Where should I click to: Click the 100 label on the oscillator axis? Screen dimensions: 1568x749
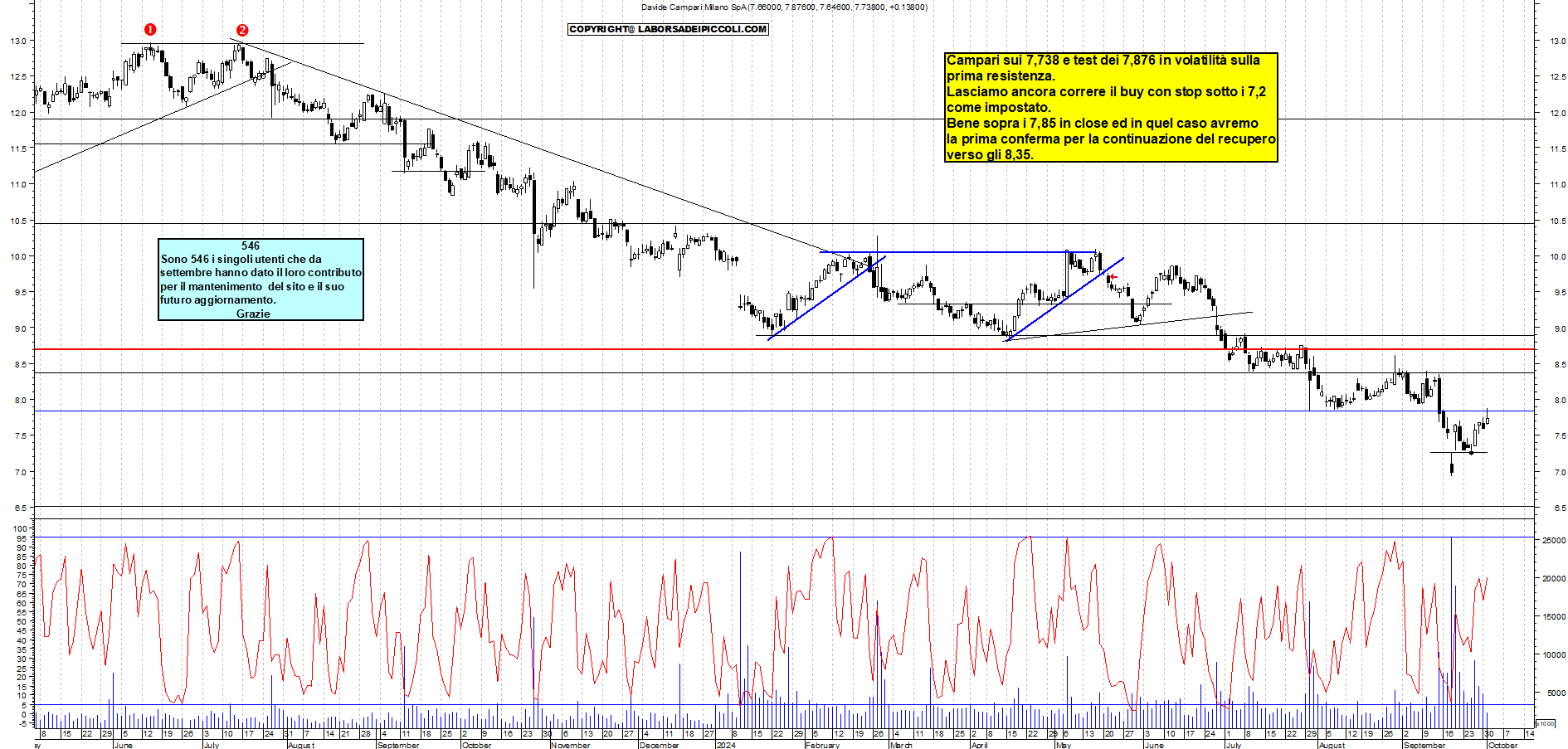20,528
